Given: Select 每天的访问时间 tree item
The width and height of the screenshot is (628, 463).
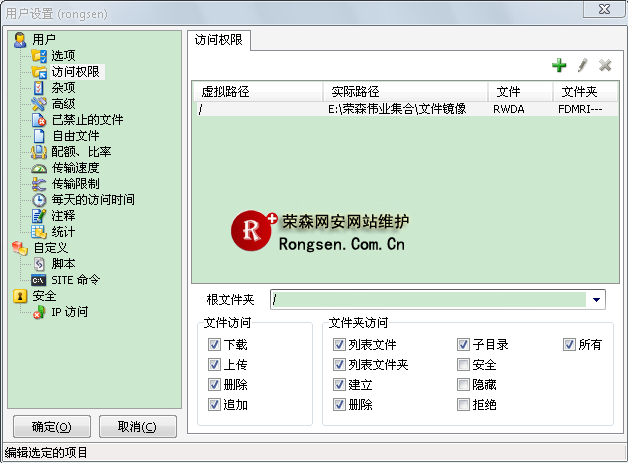Looking at the screenshot, I should coord(93,200).
